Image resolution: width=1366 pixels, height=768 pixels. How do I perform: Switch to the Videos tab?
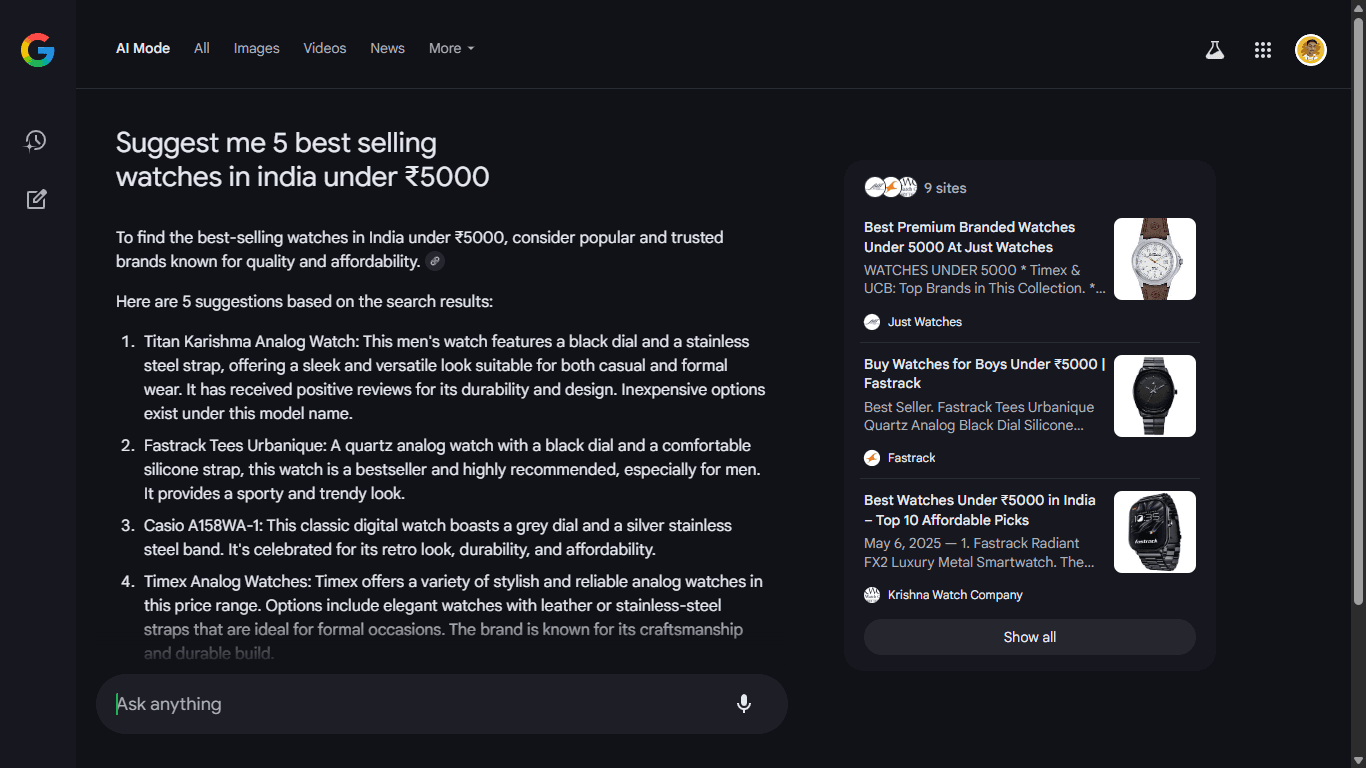[325, 48]
